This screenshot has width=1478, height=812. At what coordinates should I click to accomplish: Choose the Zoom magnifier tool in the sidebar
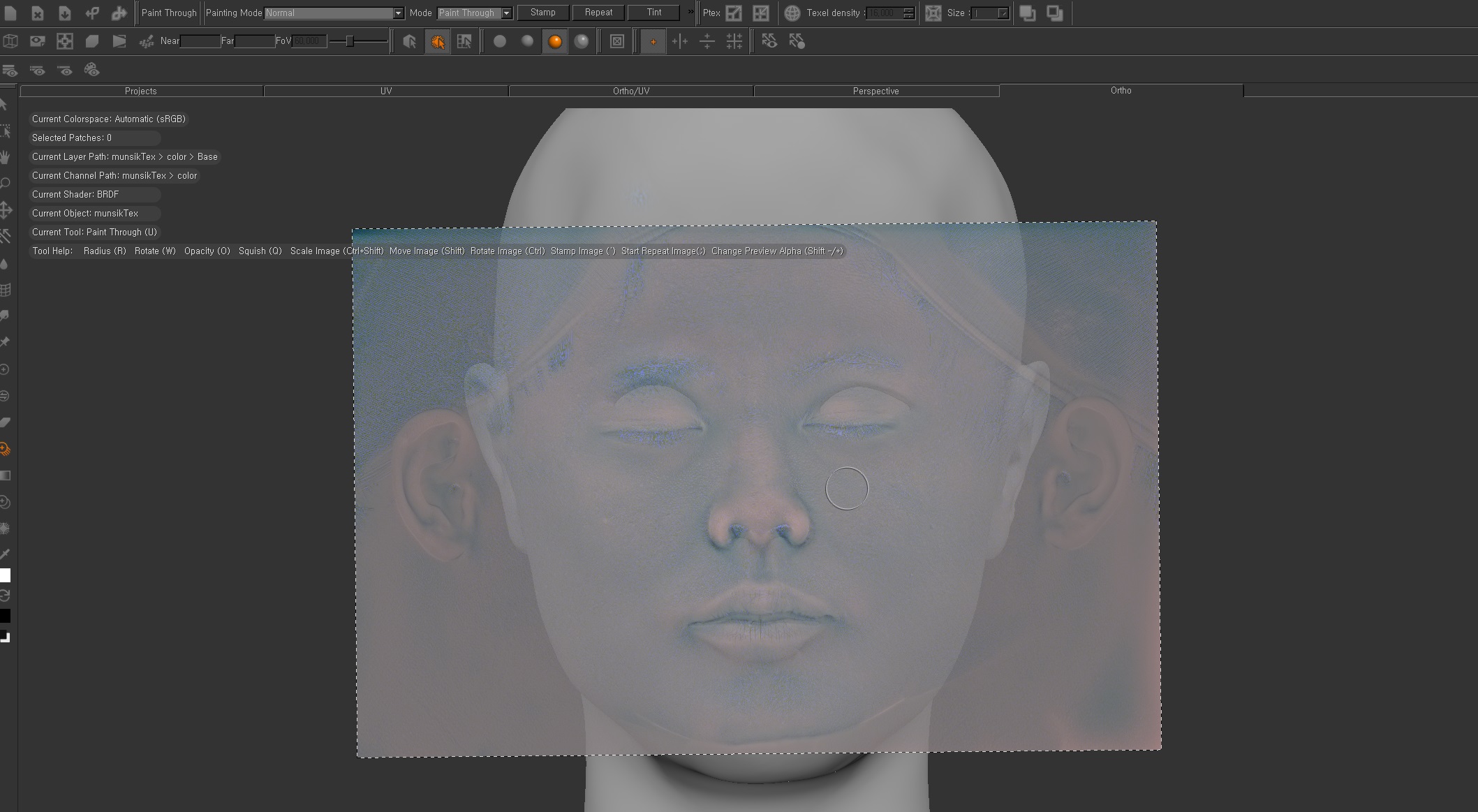click(5, 184)
